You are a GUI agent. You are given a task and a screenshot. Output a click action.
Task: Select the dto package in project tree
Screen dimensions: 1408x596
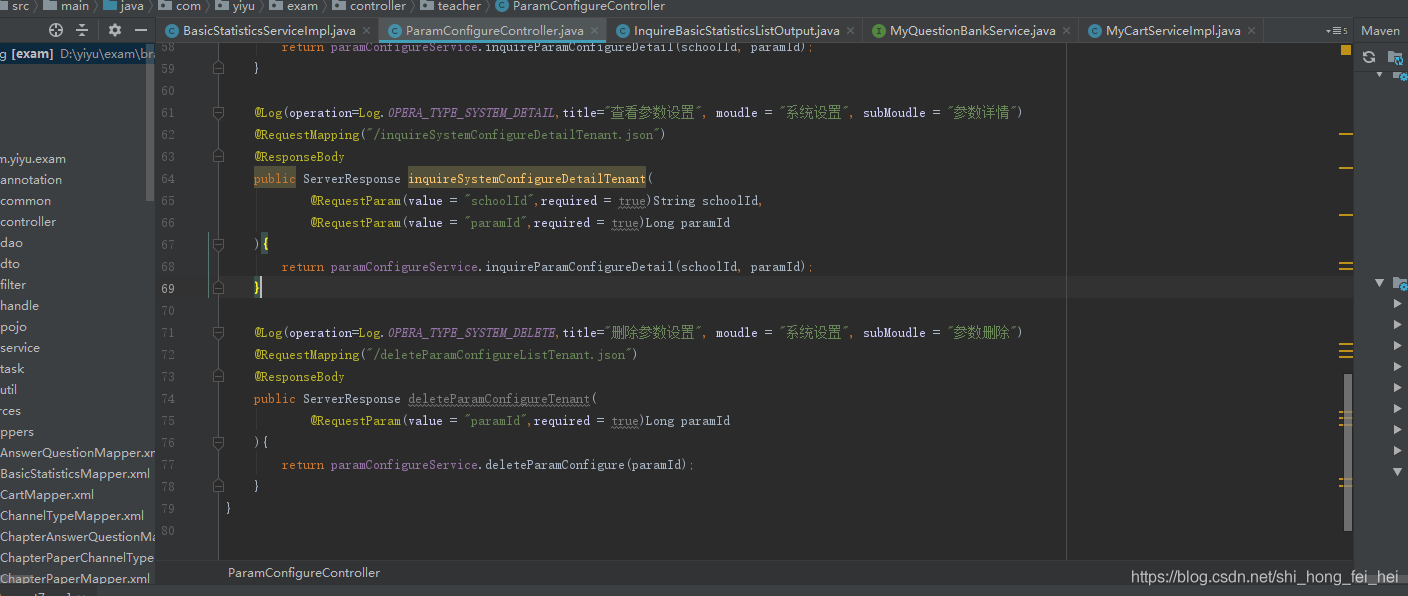point(10,264)
